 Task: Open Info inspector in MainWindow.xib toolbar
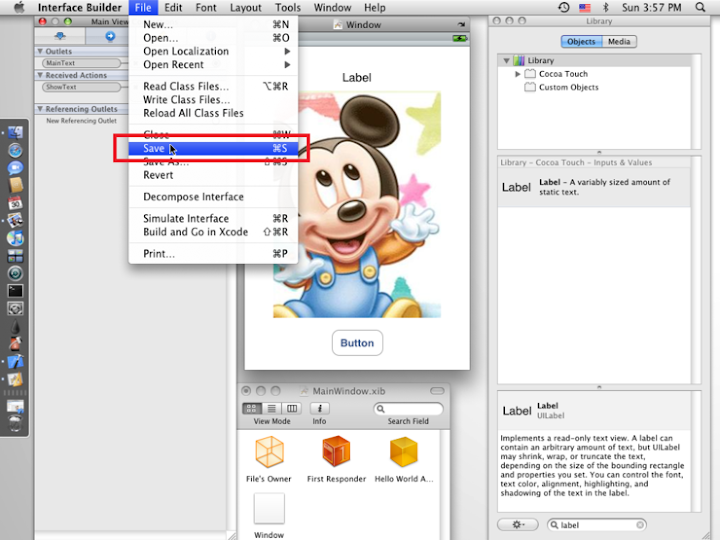tap(320, 408)
